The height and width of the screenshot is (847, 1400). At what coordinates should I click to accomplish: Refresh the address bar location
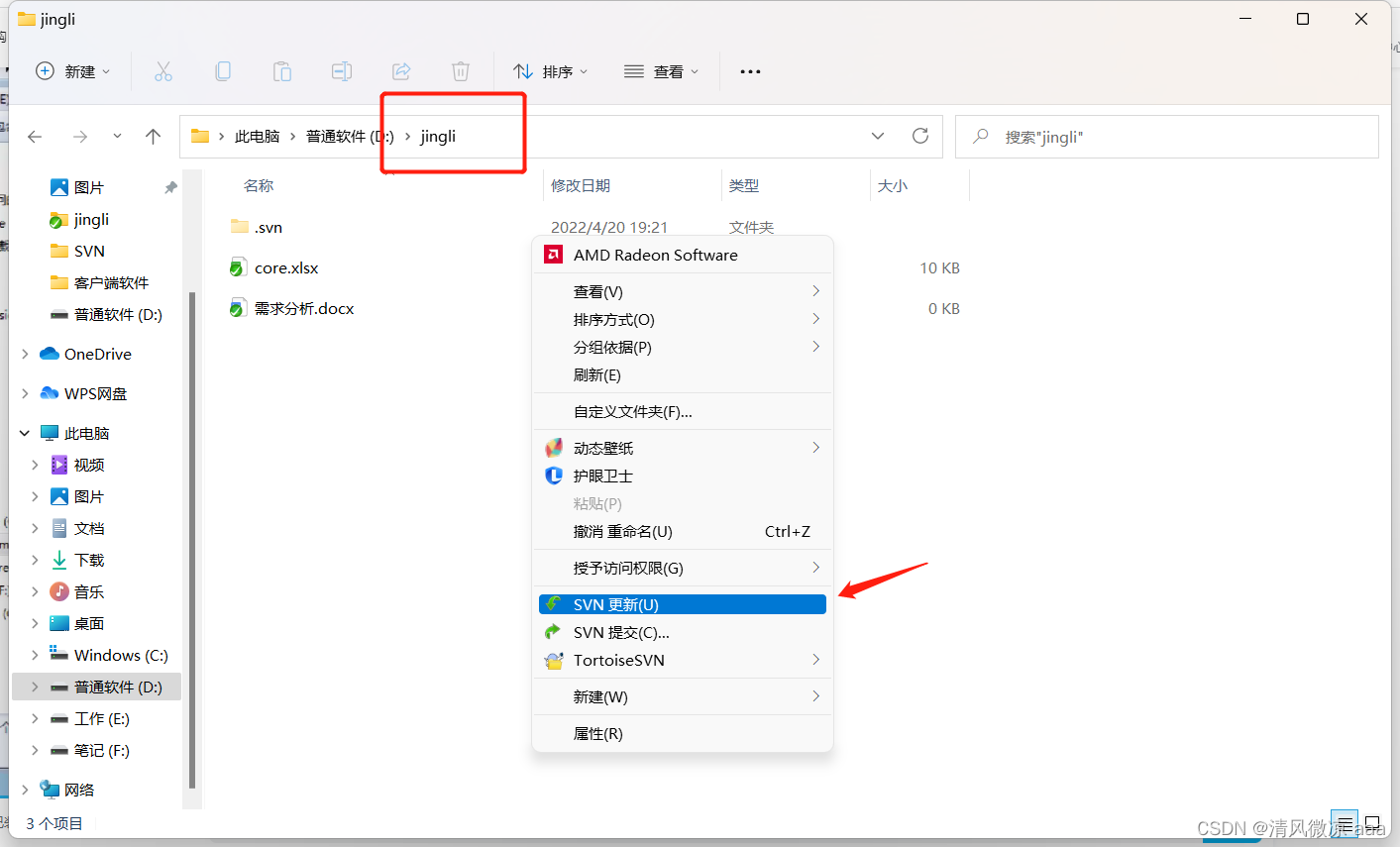(920, 136)
